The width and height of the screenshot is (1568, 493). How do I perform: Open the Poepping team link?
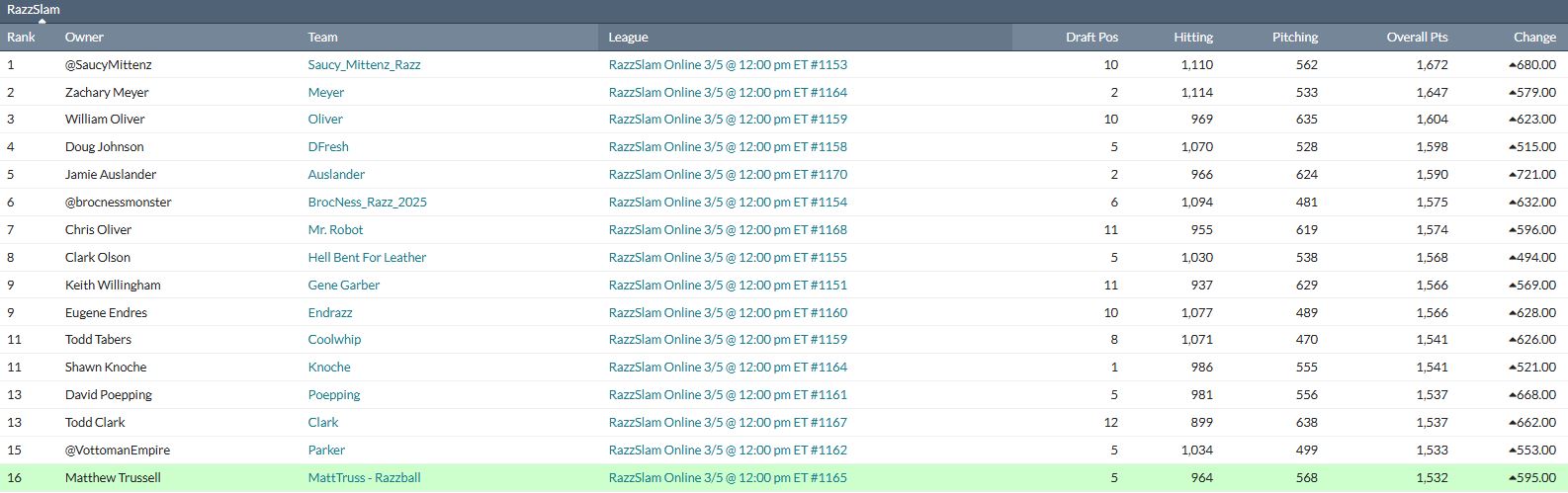[x=334, y=394]
